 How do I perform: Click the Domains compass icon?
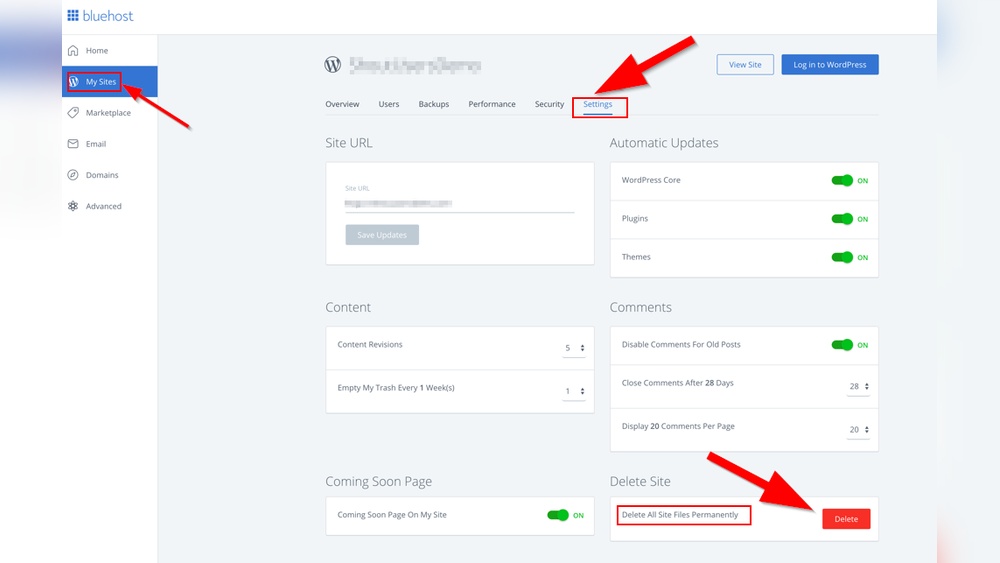click(x=73, y=175)
